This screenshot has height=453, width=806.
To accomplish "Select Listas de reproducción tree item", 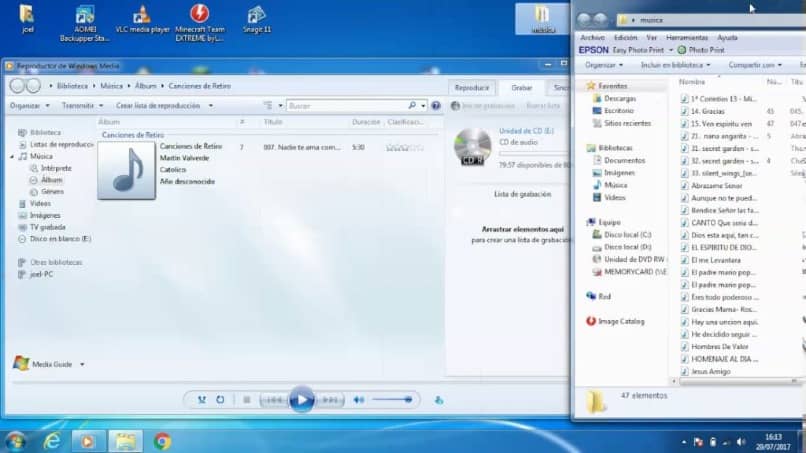I will 56,144.
